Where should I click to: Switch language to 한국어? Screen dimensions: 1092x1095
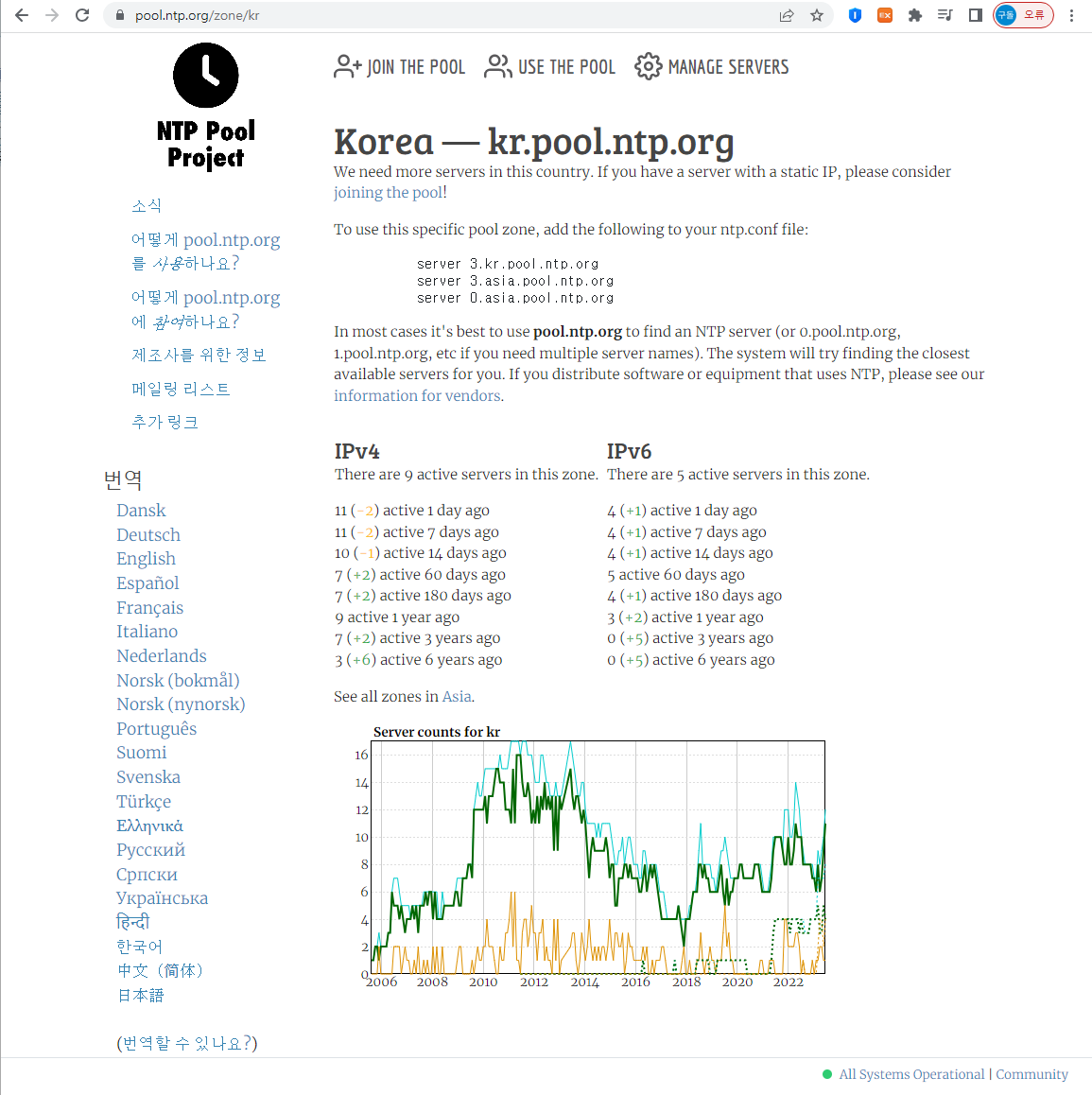tap(139, 947)
